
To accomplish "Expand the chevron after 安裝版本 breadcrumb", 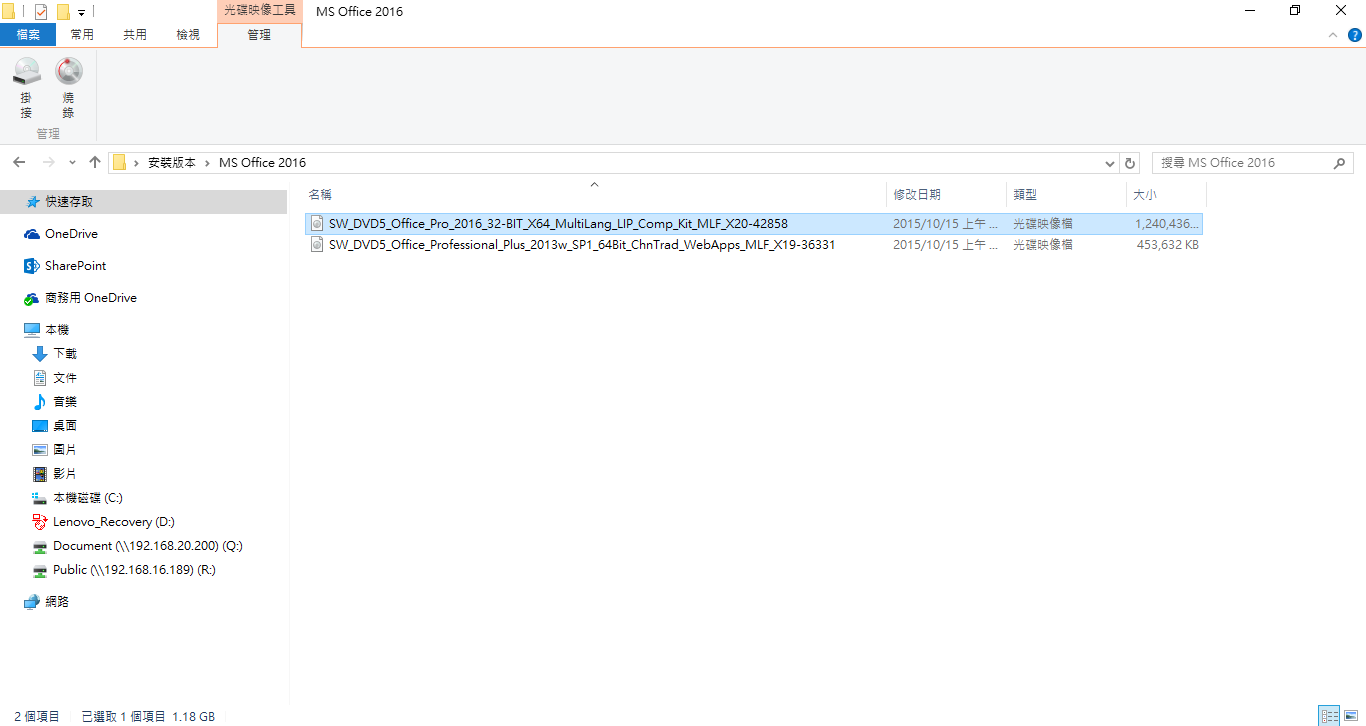I will click(208, 162).
